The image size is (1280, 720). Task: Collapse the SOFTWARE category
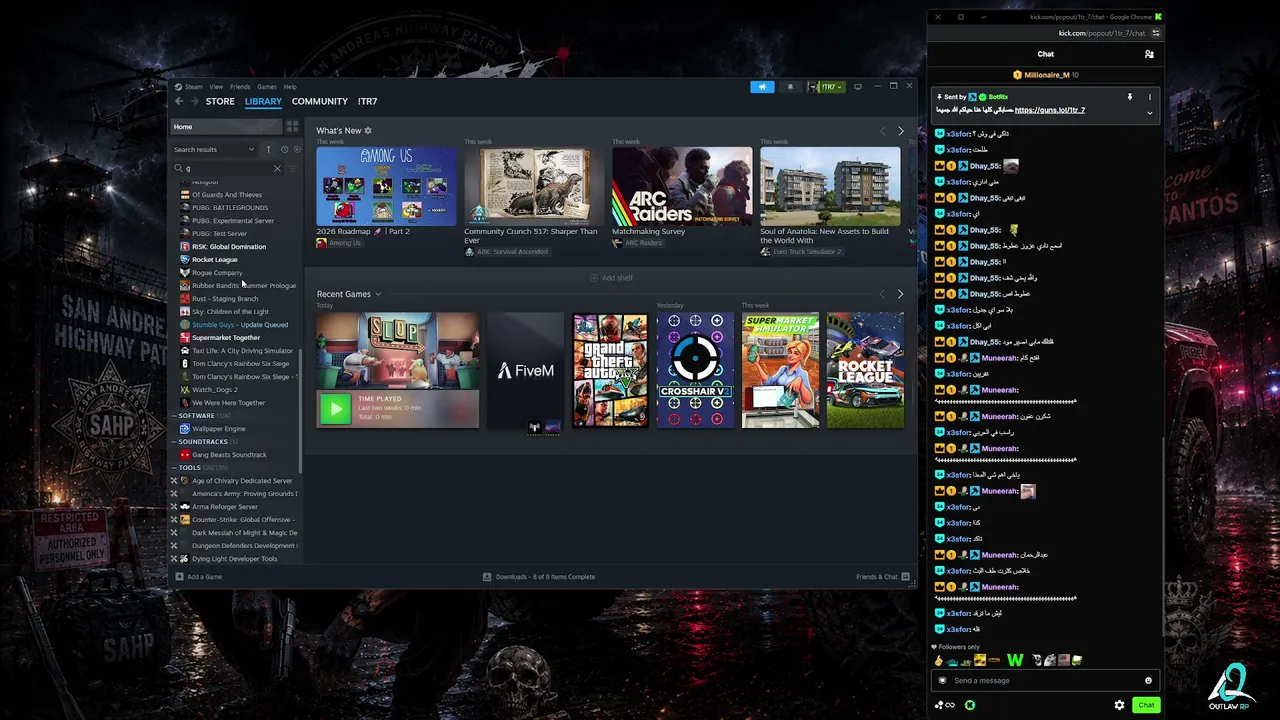(x=175, y=416)
